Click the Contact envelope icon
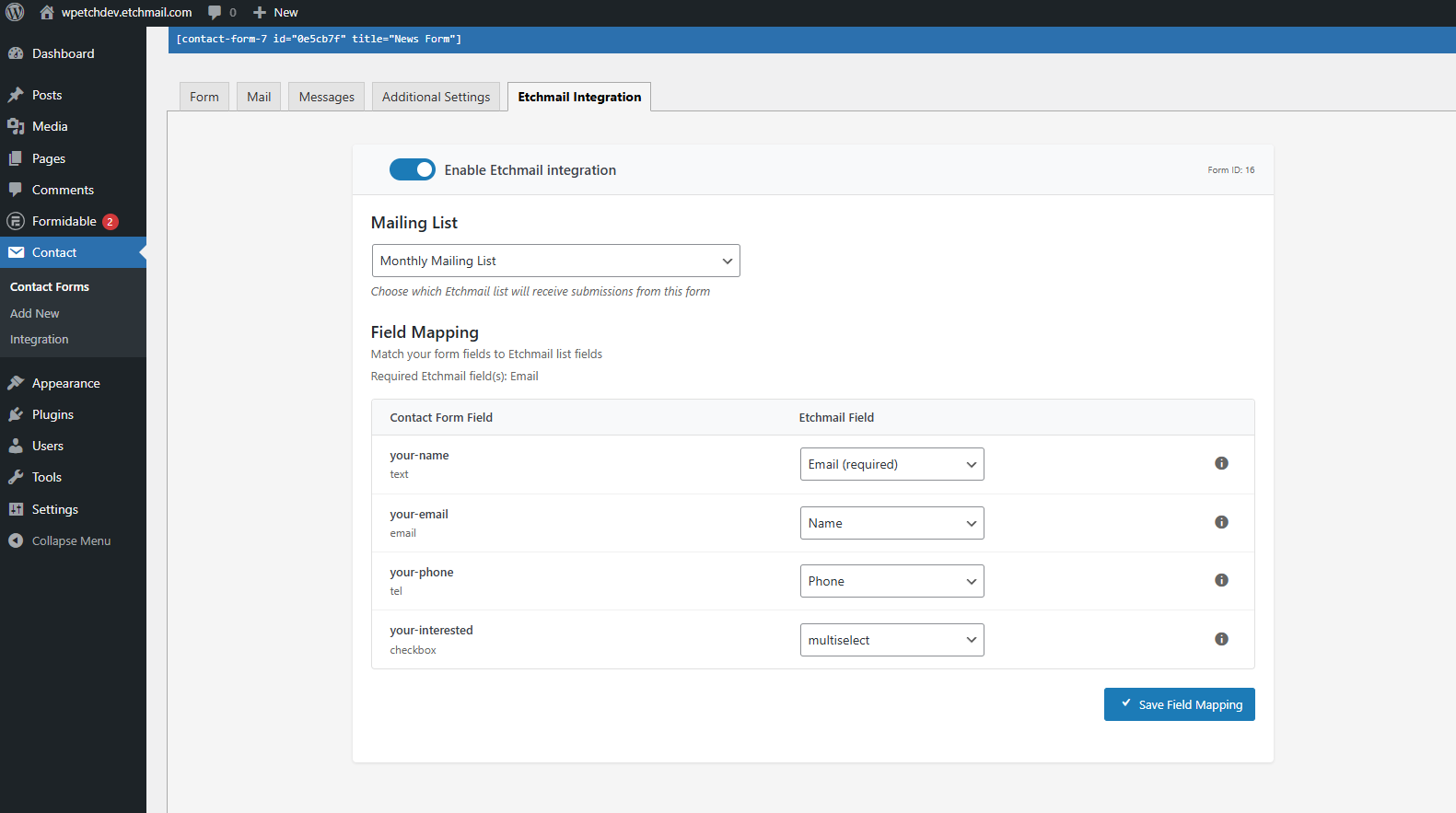The width and height of the screenshot is (1456, 813). (x=16, y=252)
